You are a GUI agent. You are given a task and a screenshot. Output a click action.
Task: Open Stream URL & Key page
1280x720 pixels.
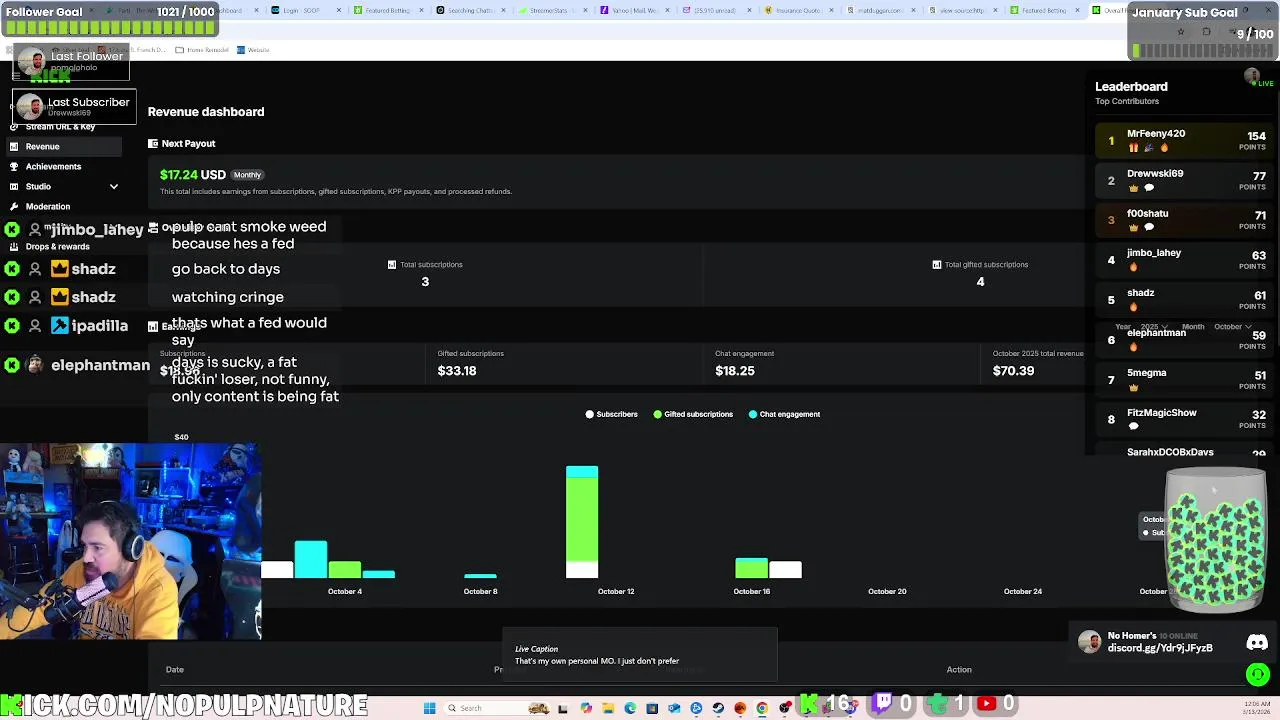pos(62,127)
